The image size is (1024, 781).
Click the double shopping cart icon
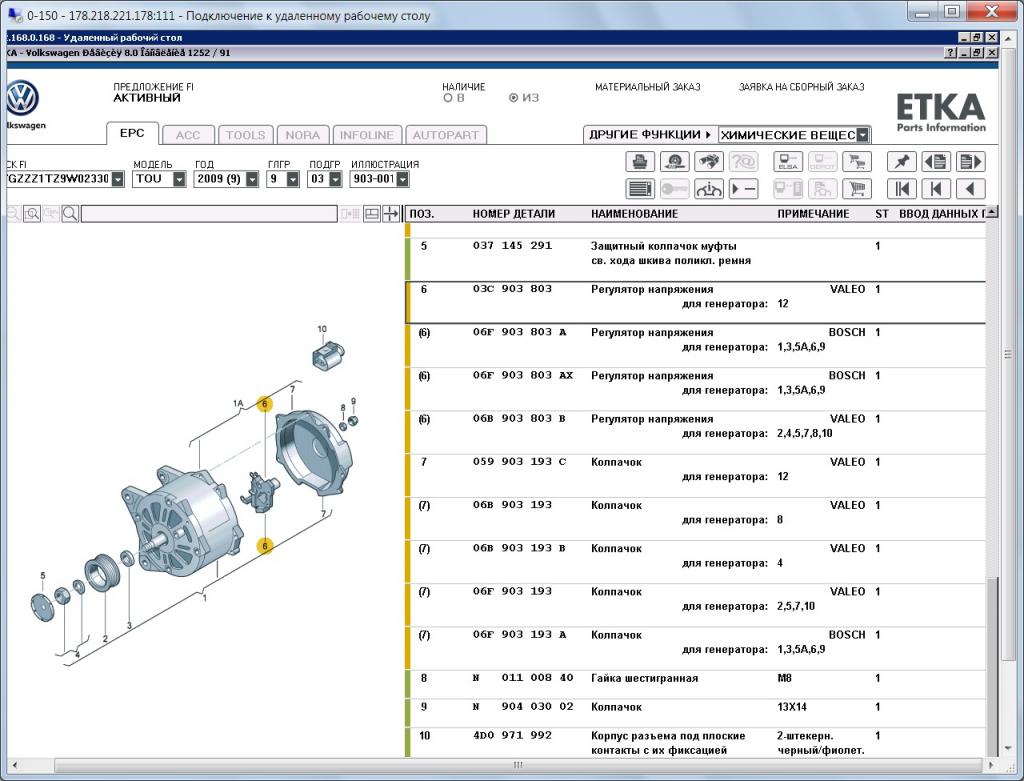coord(857,162)
